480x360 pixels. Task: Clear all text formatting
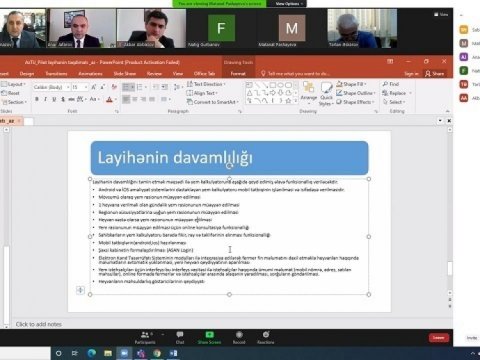pos(114,87)
